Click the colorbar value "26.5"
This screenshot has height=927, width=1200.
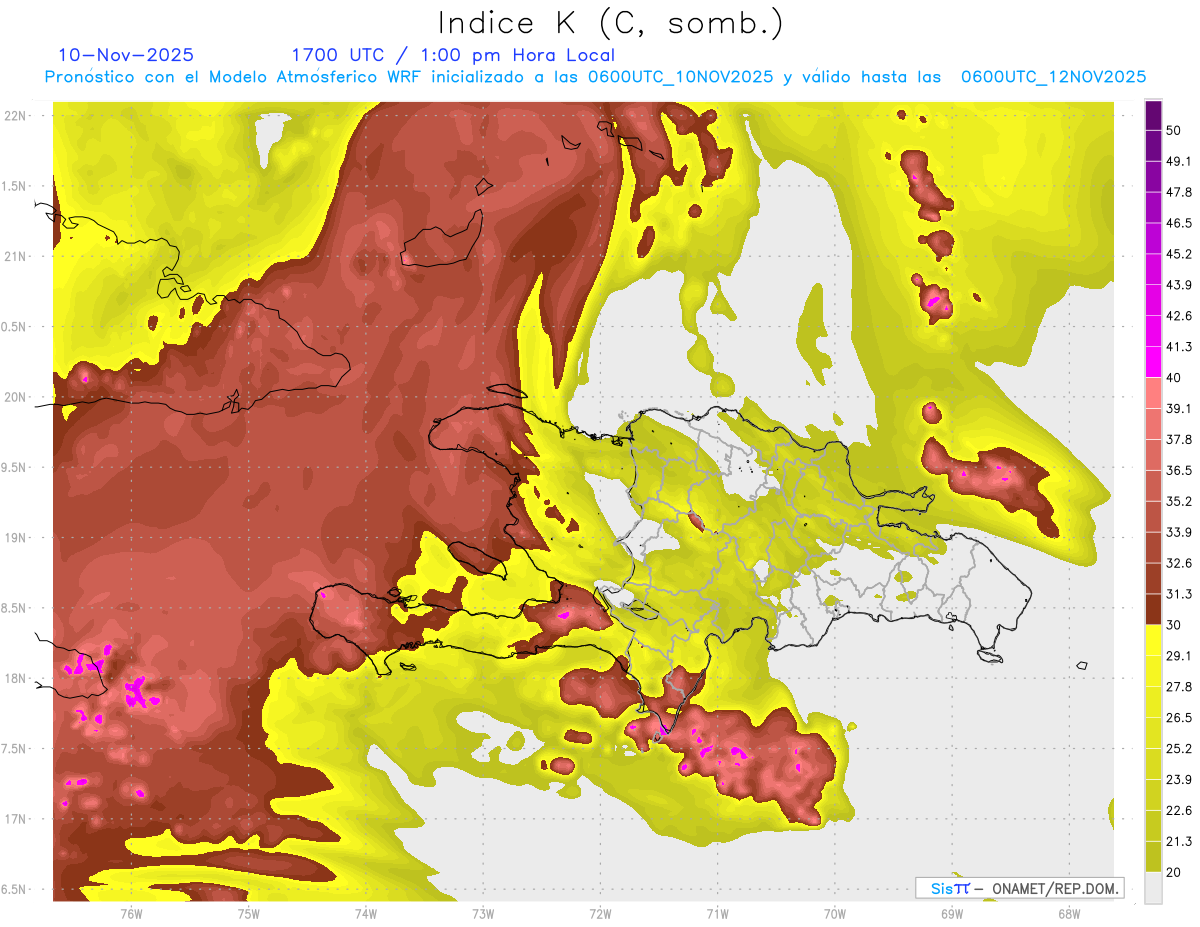(1179, 718)
